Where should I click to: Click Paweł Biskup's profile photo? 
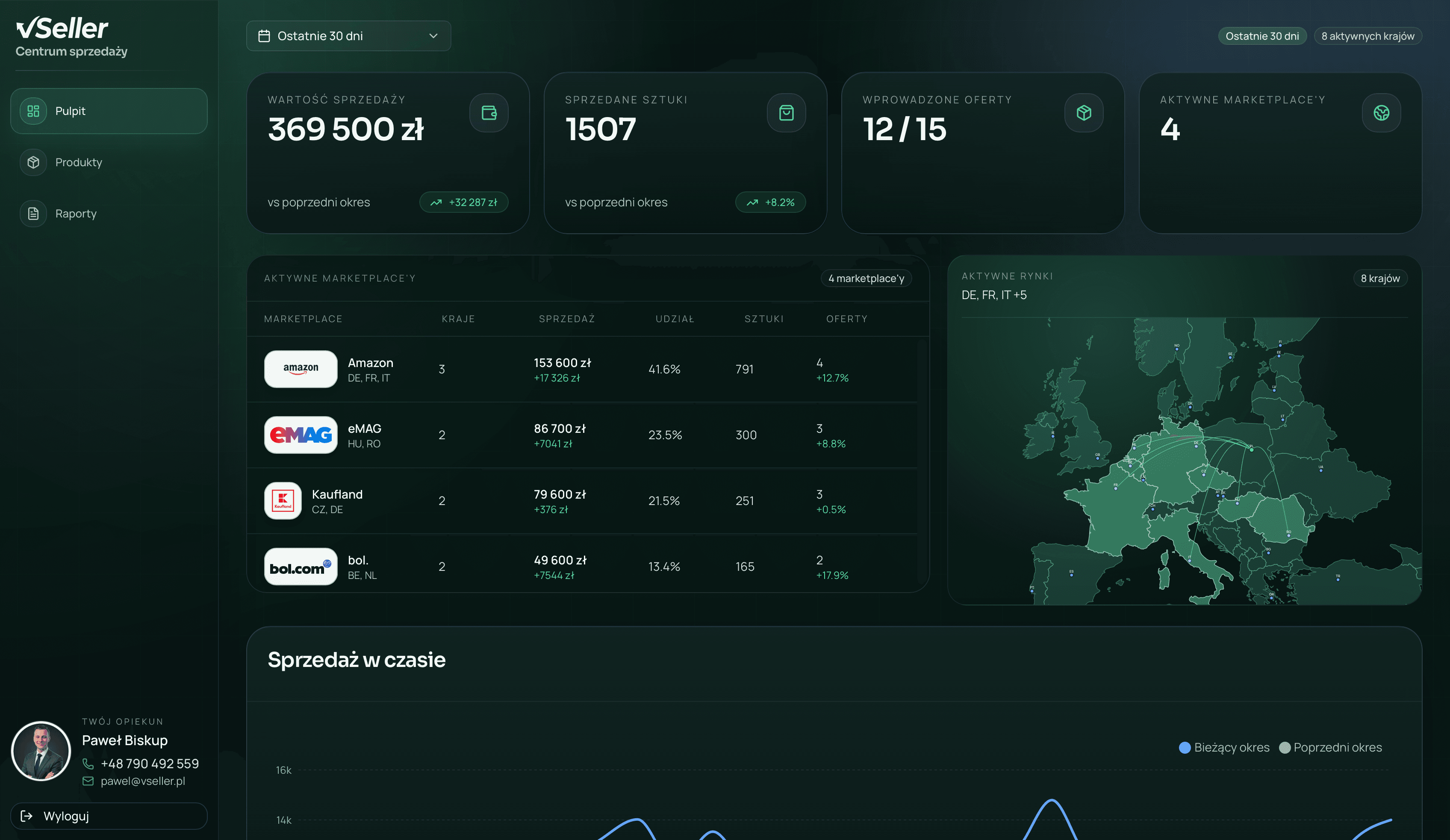coord(40,752)
